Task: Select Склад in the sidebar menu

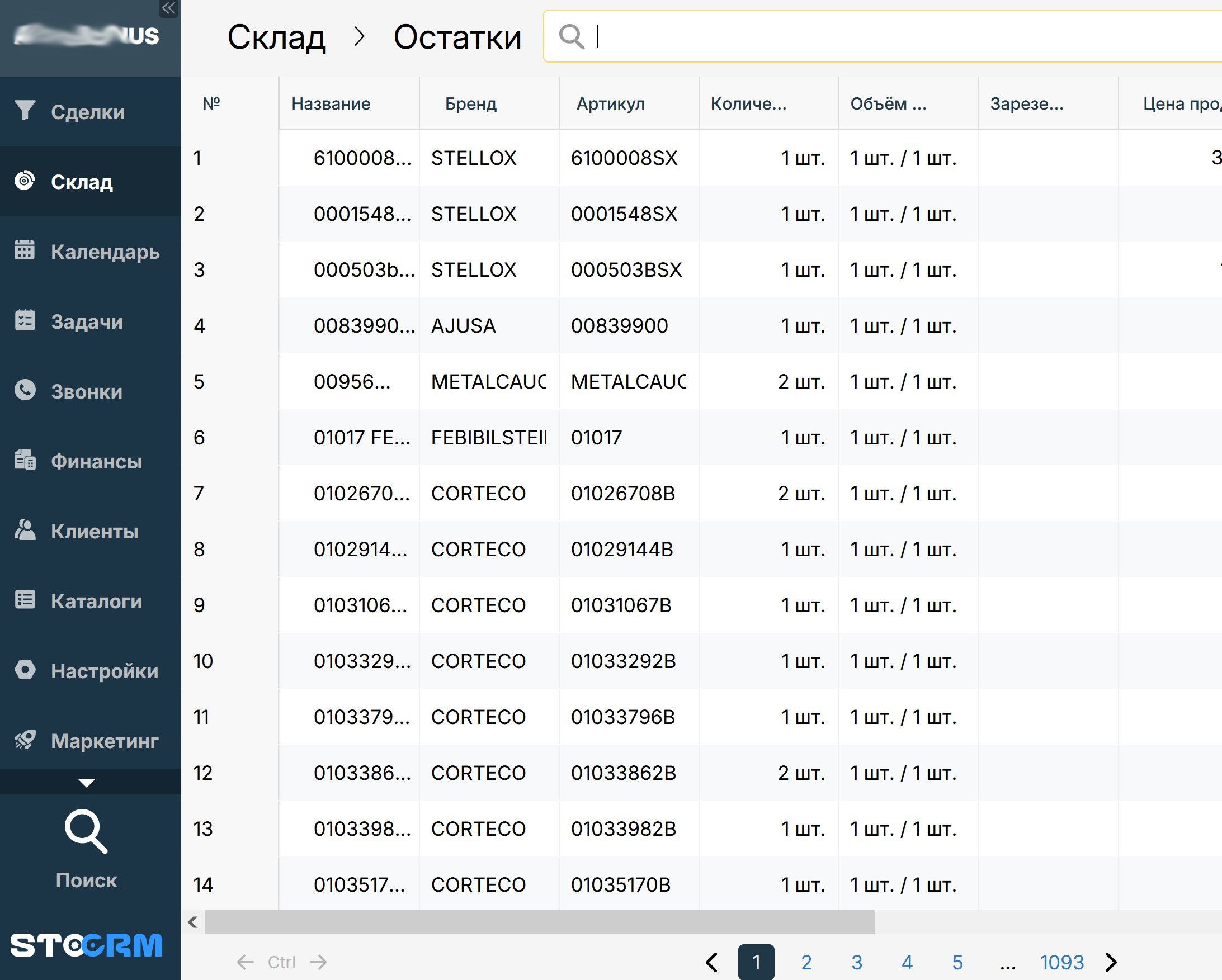Action: [82, 182]
